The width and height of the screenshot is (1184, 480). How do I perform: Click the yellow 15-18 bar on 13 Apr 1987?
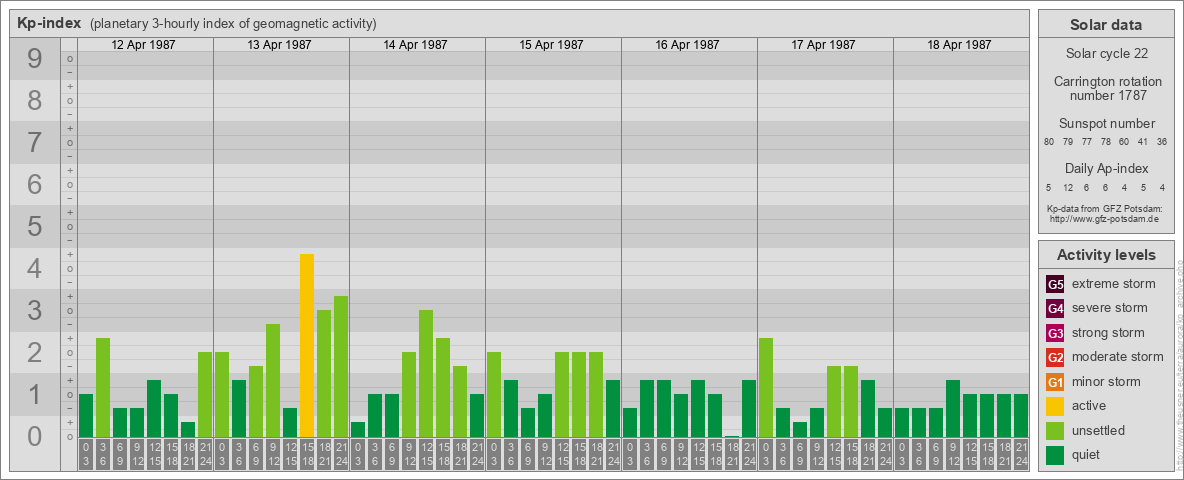[x=307, y=345]
